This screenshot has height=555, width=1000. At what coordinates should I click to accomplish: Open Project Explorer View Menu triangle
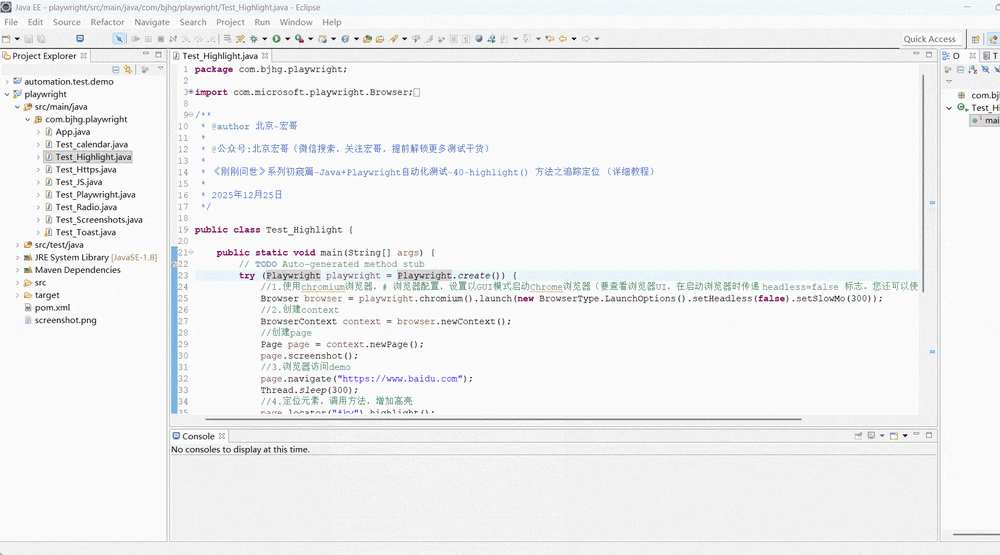coord(160,69)
